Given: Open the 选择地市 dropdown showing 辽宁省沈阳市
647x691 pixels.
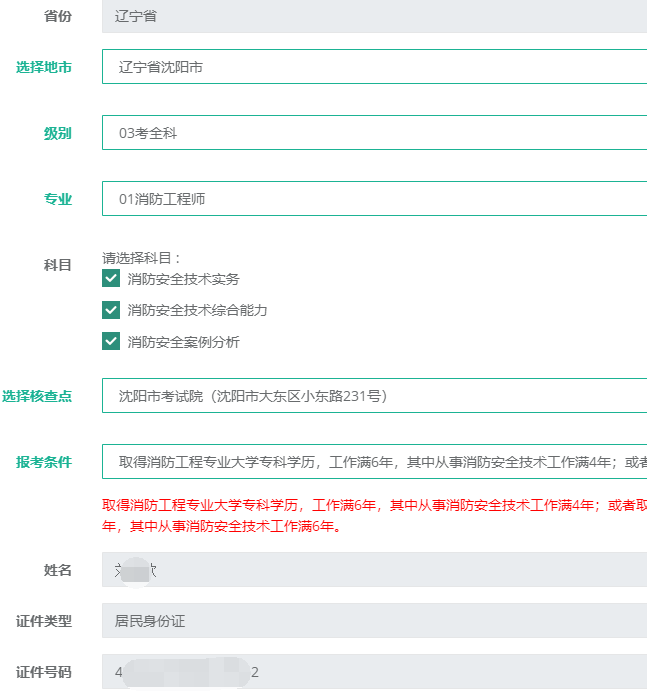Looking at the screenshot, I should pos(374,67).
